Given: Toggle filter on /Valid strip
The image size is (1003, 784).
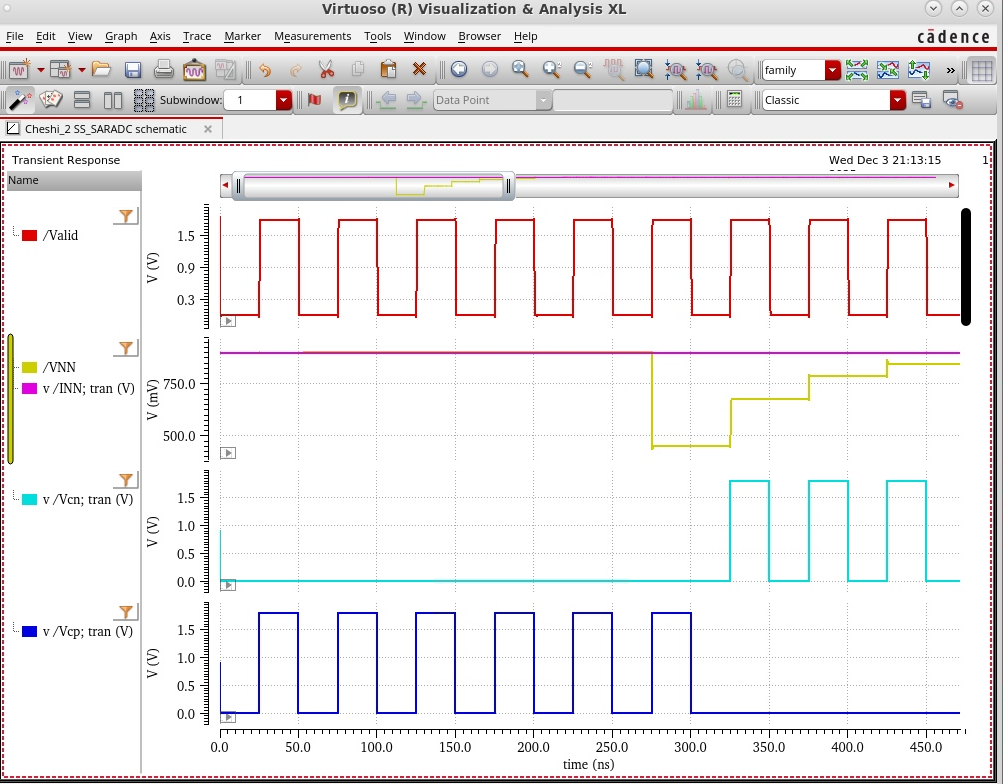Looking at the screenshot, I should [x=126, y=216].
